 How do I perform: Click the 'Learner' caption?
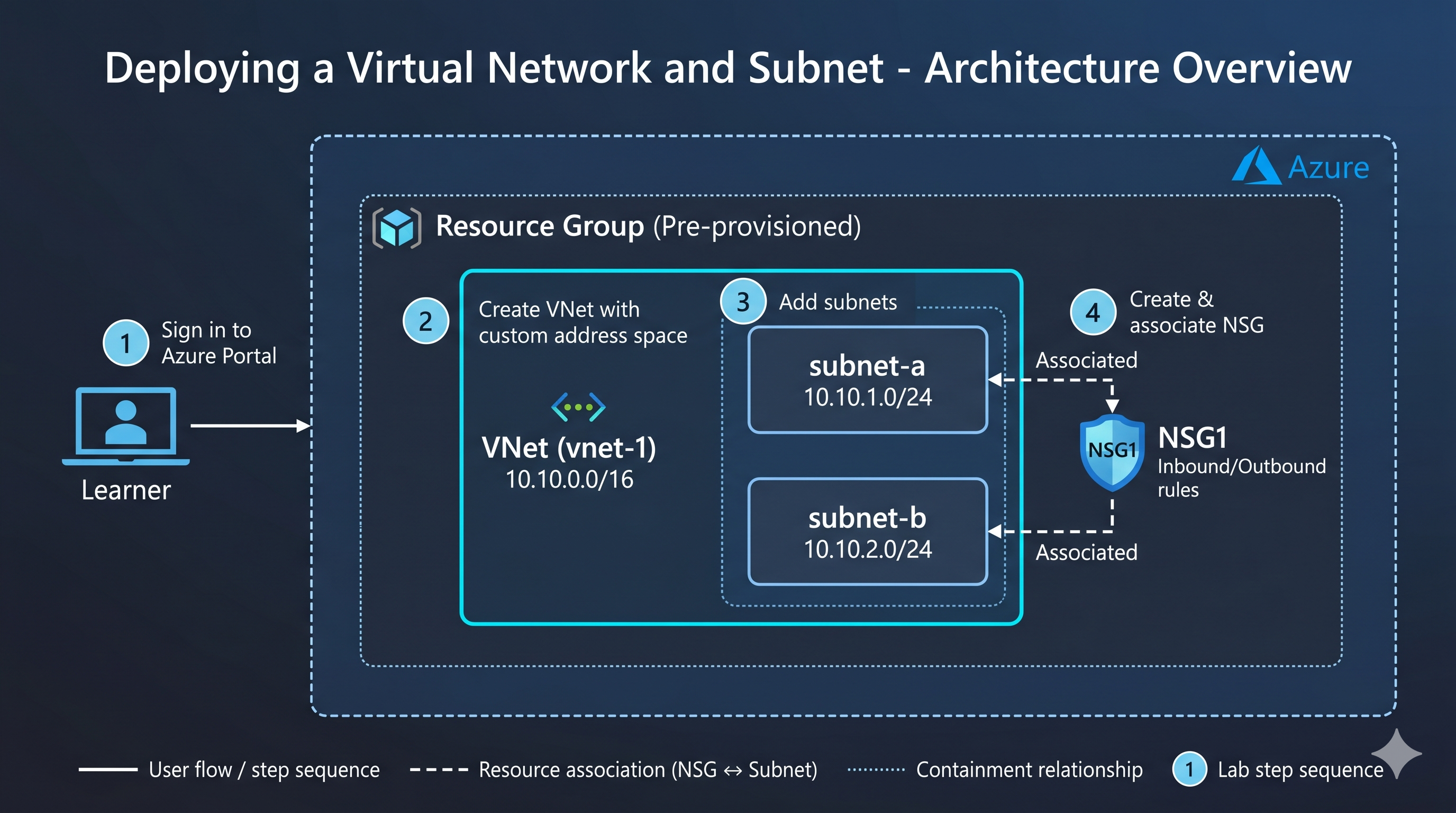125,490
